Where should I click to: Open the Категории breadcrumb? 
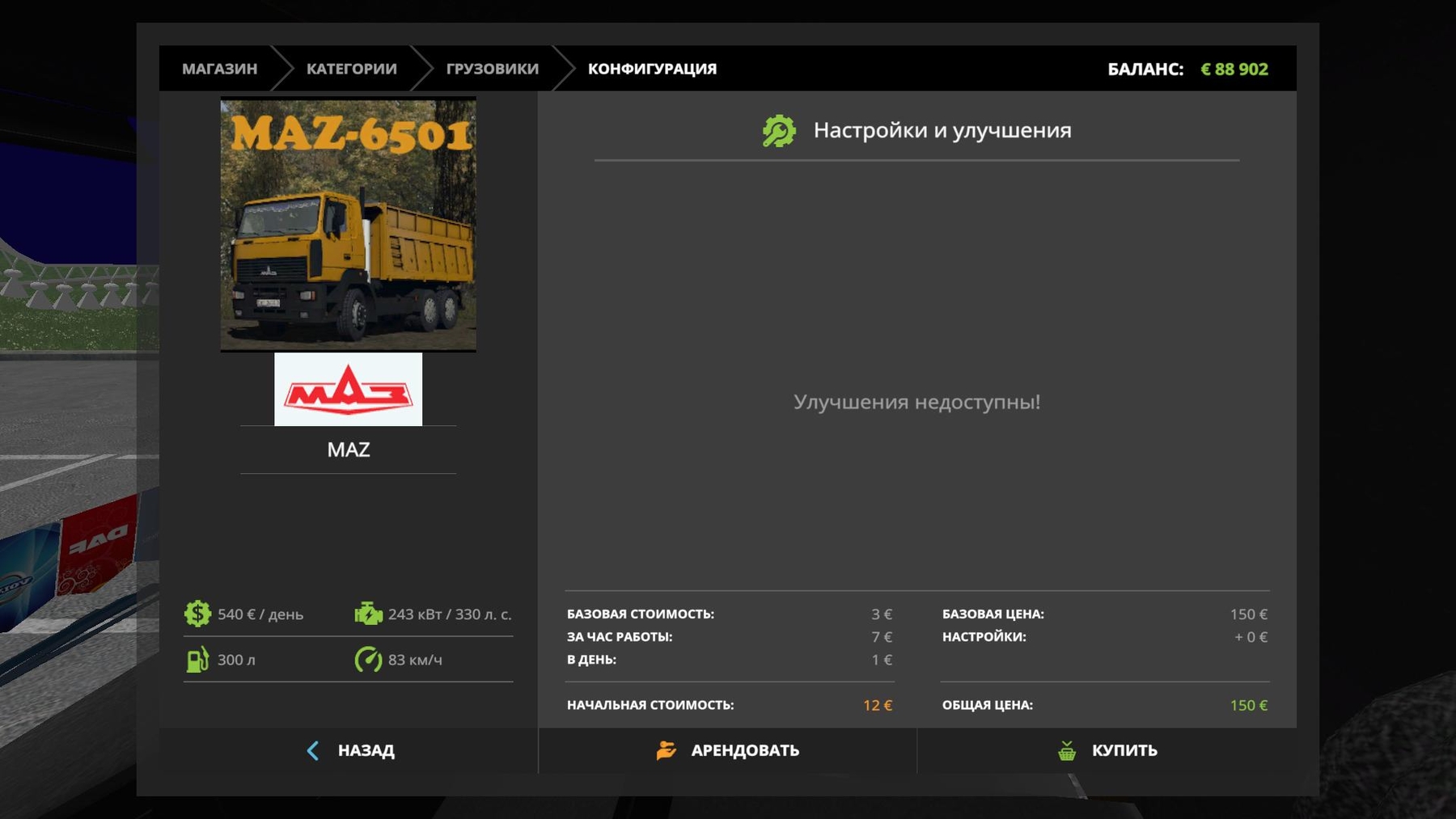[351, 69]
